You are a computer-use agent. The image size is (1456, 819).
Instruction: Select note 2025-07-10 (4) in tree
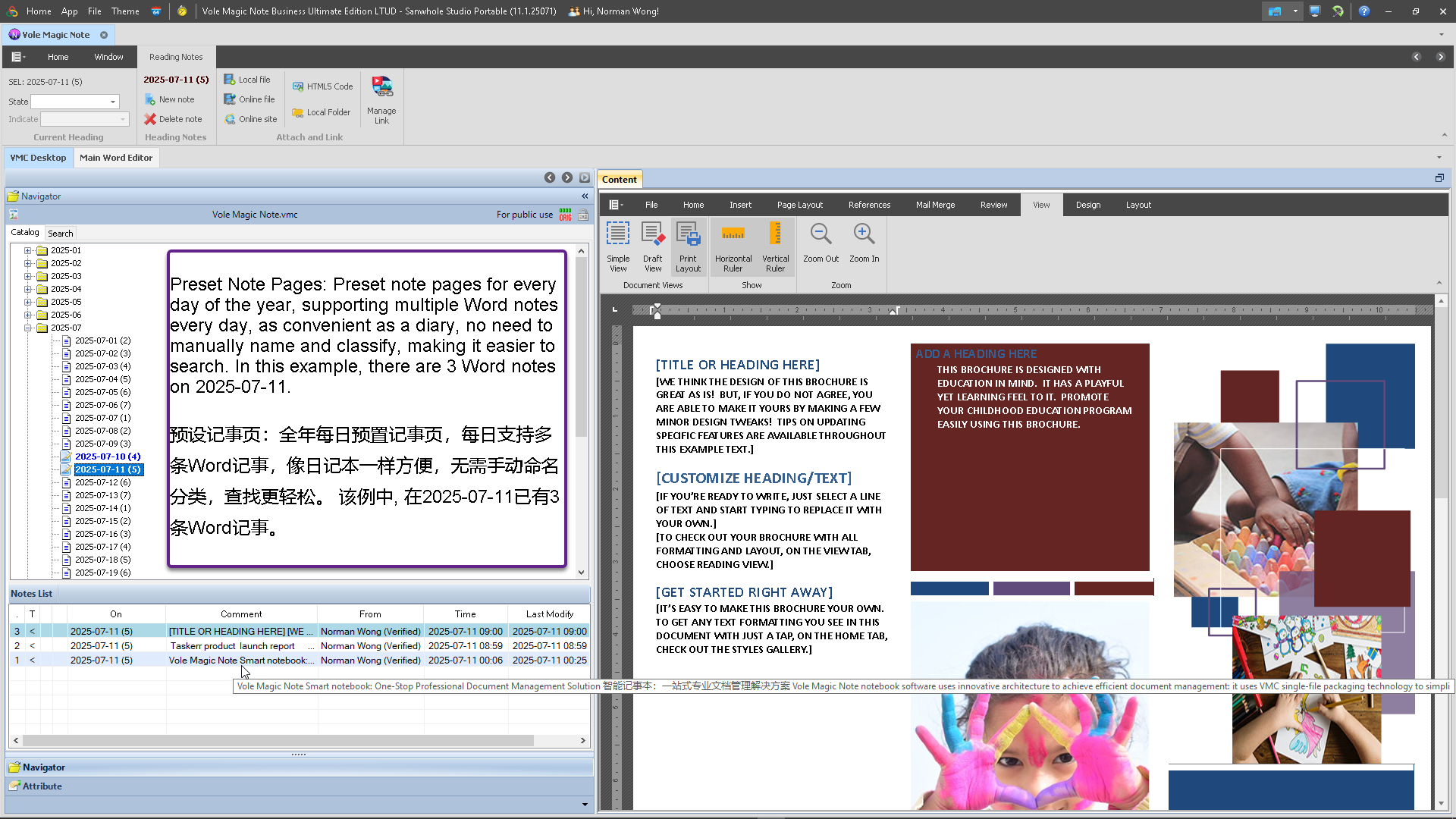pyautogui.click(x=108, y=457)
